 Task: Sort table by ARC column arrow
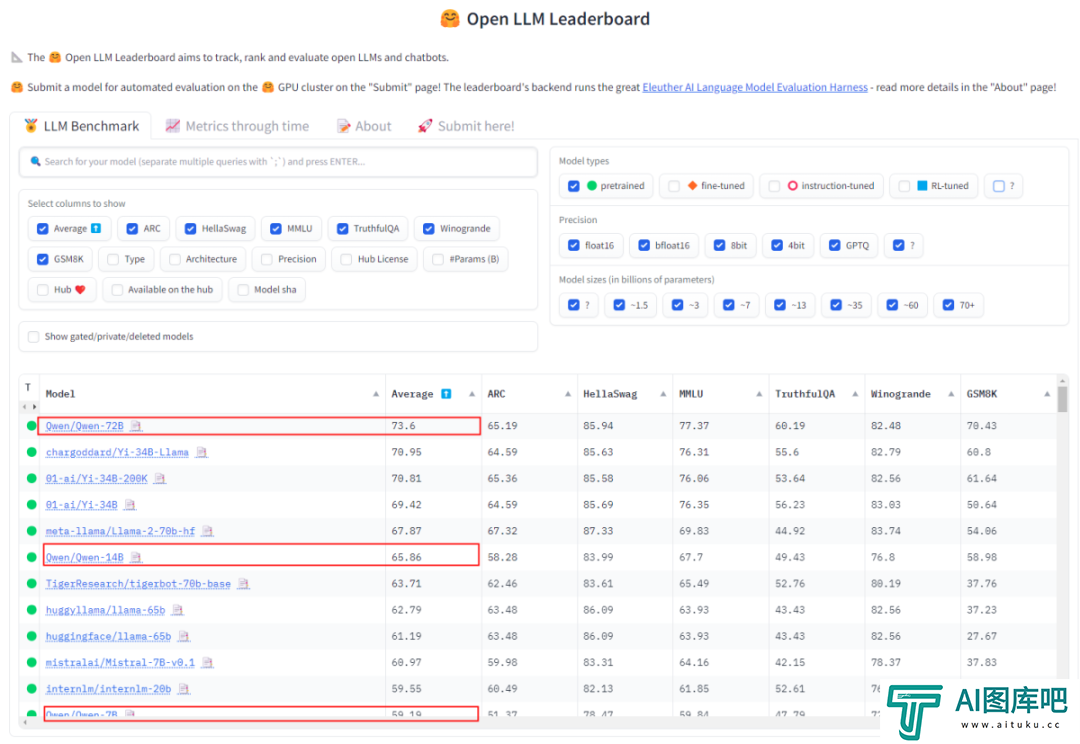coord(568,394)
